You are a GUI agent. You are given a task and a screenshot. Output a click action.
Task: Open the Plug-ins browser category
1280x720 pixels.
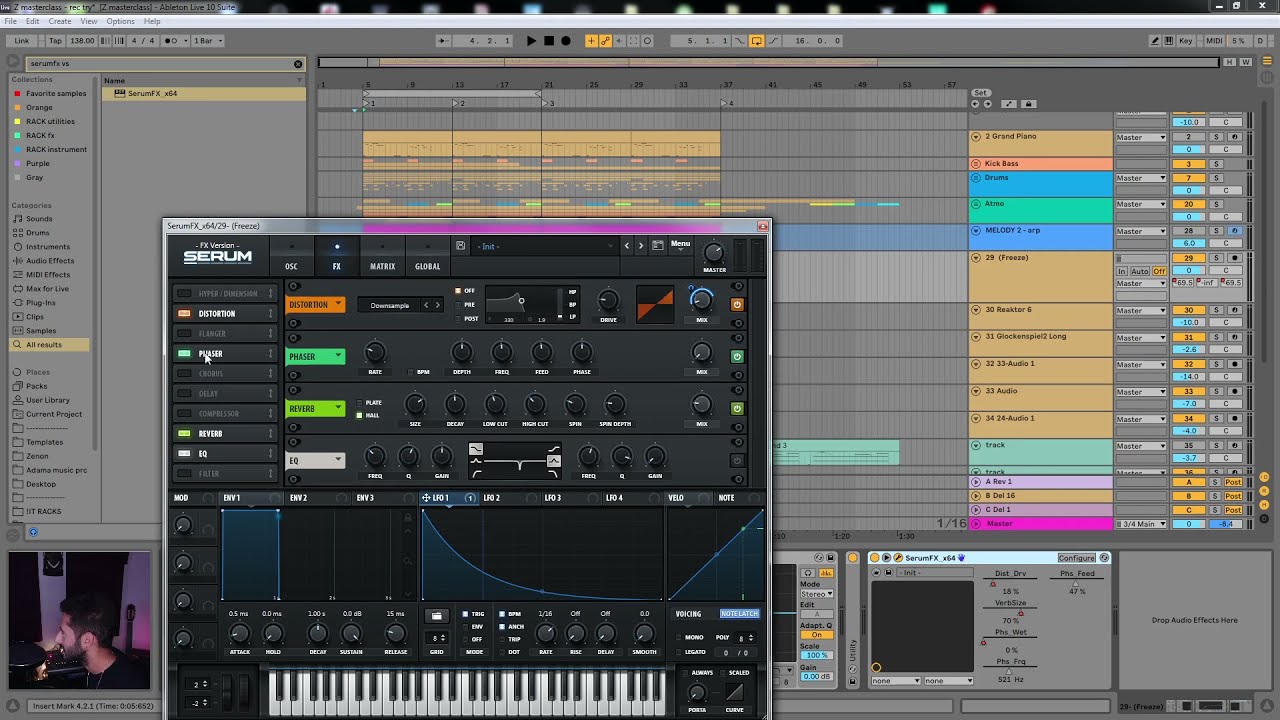(x=41, y=303)
